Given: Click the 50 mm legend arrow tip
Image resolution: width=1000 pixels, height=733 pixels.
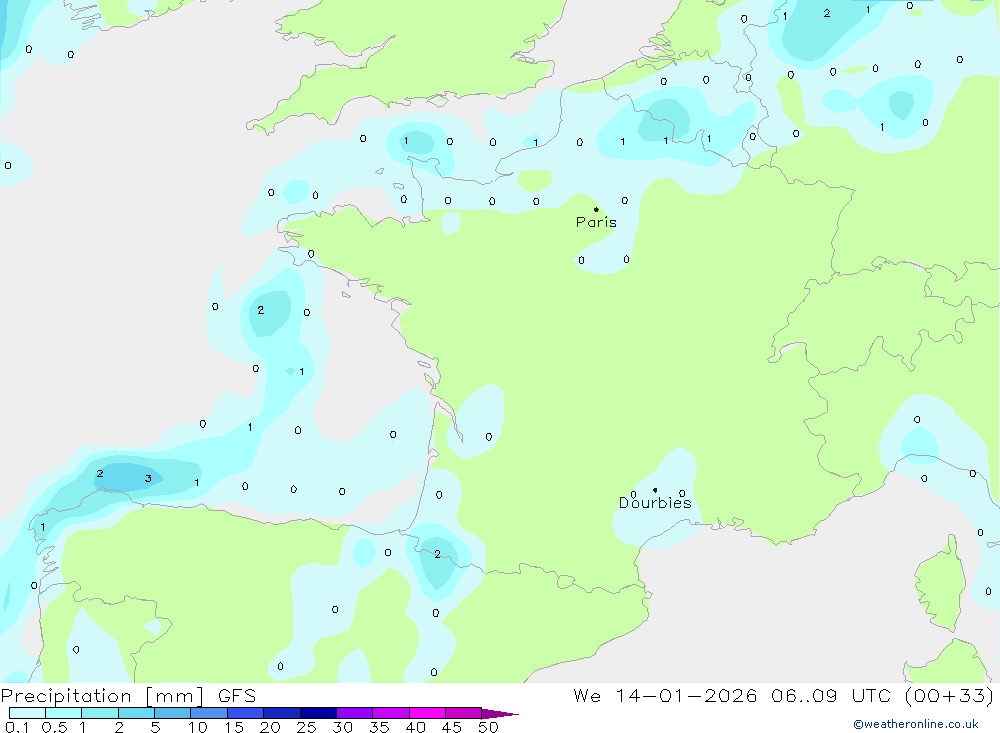Looking at the screenshot, I should (500, 714).
